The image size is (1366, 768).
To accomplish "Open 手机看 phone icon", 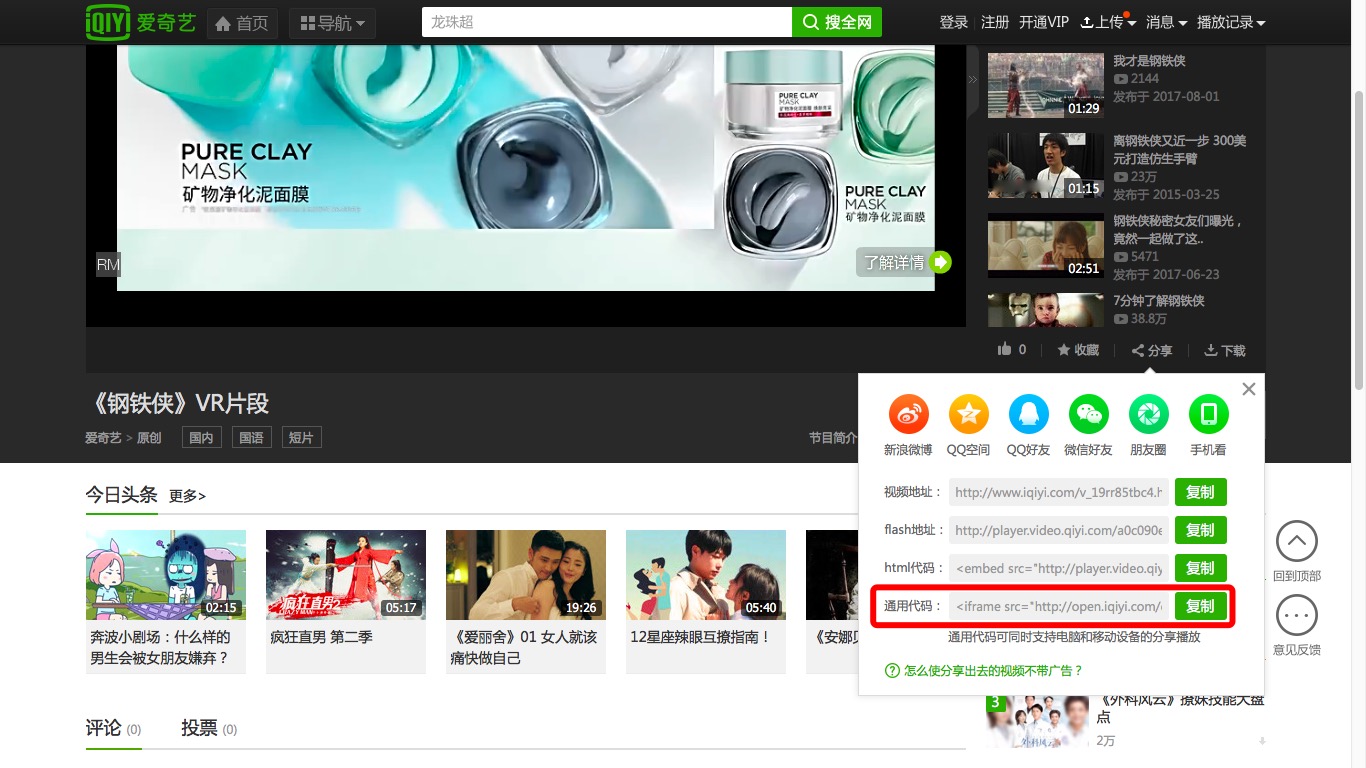I will pos(1208,414).
